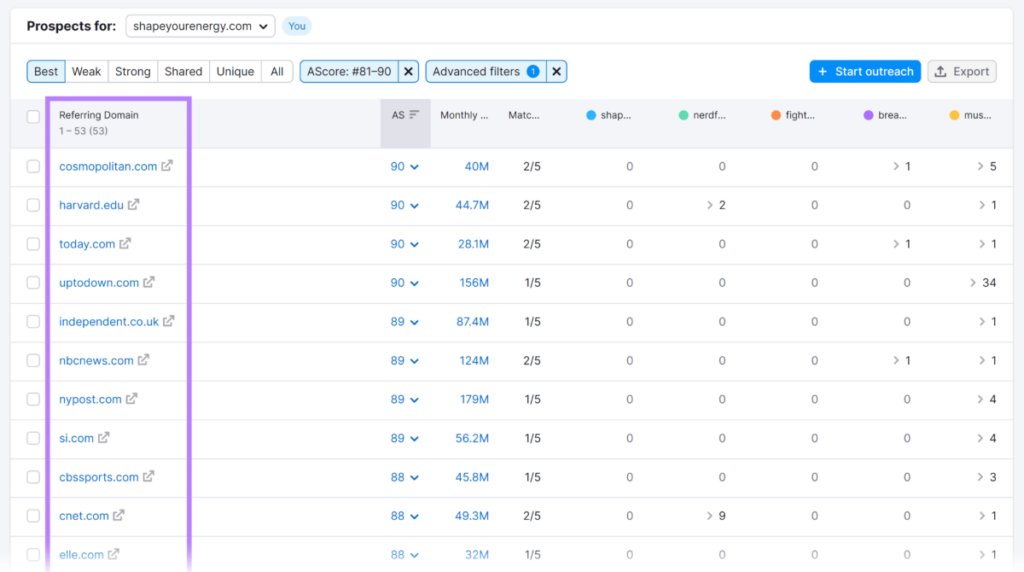Click the orange fight... competitor dot

(x=776, y=115)
